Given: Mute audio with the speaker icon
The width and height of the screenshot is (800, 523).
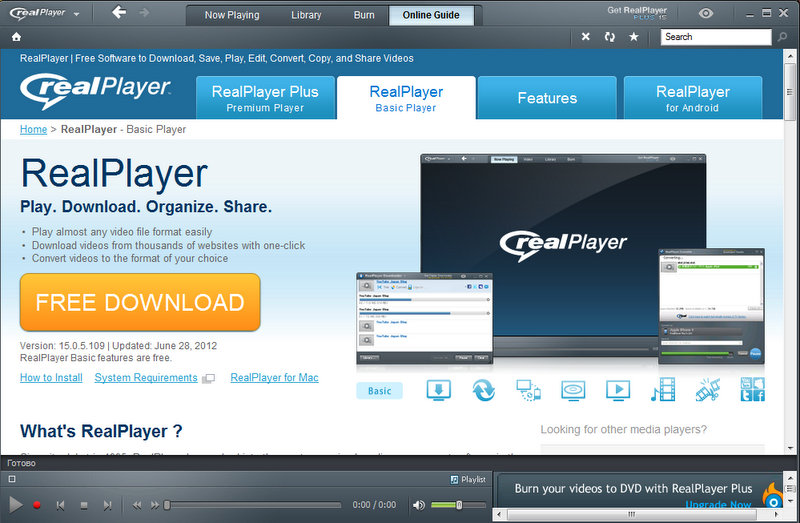Looking at the screenshot, I should [418, 505].
